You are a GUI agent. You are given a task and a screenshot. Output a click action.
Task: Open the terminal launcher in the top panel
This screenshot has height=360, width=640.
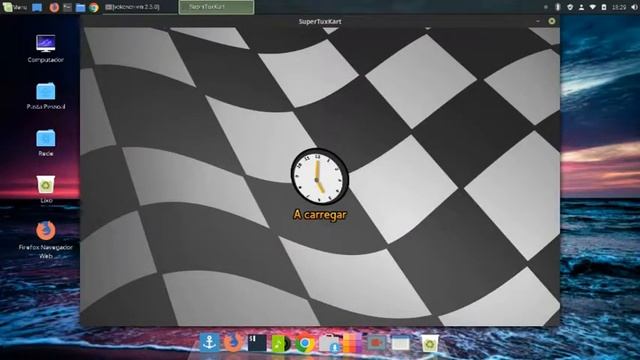point(67,7)
